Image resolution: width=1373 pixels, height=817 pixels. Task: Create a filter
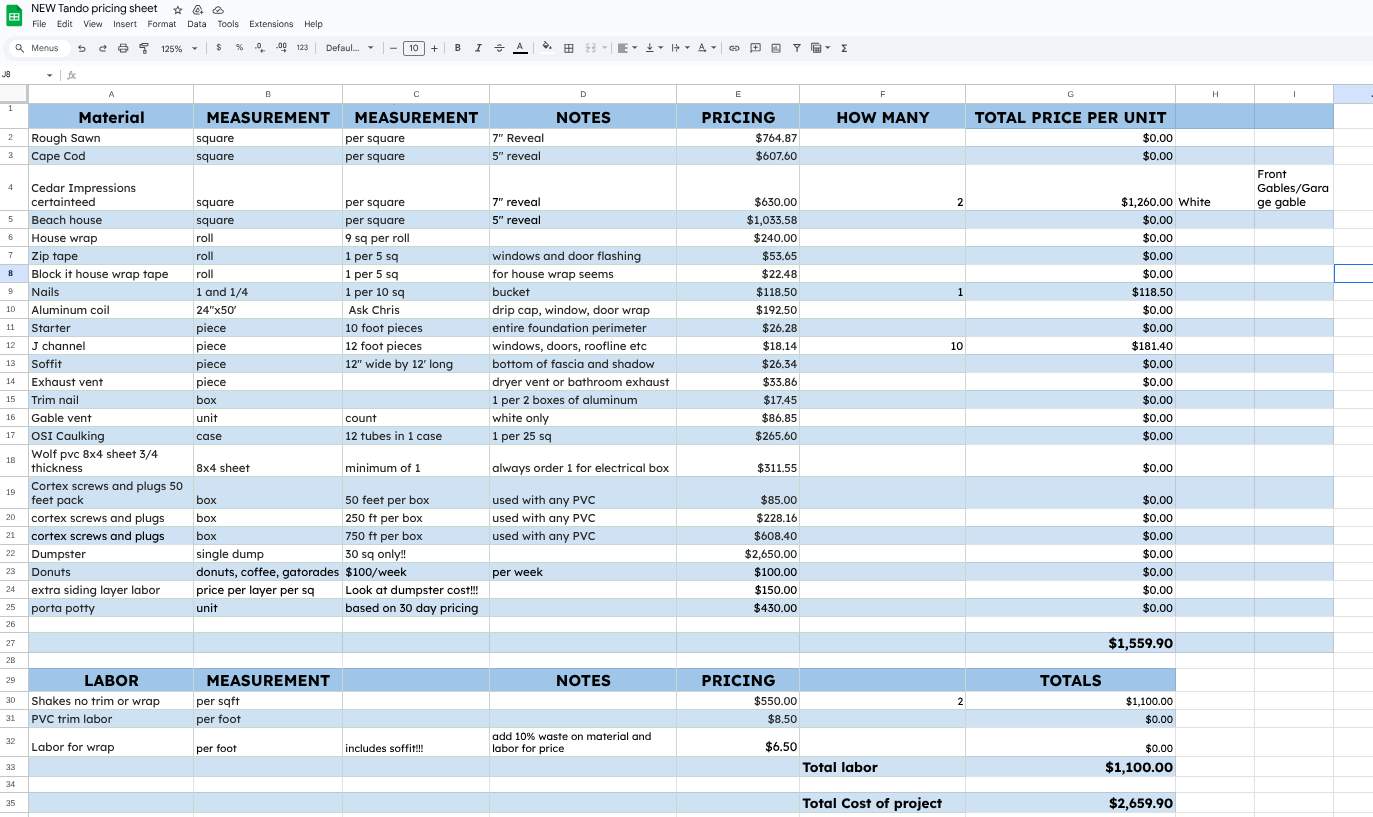797,48
